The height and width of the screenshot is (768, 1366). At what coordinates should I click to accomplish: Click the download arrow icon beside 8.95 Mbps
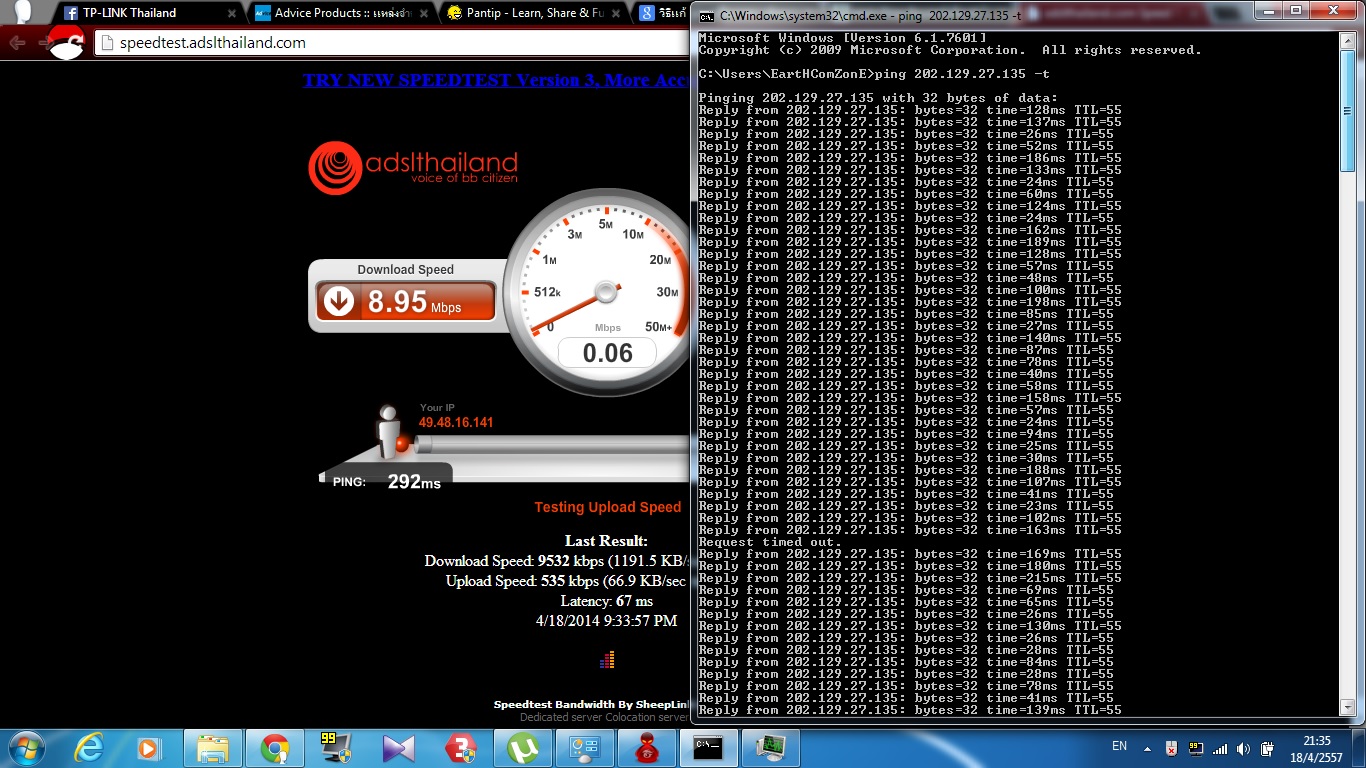339,301
